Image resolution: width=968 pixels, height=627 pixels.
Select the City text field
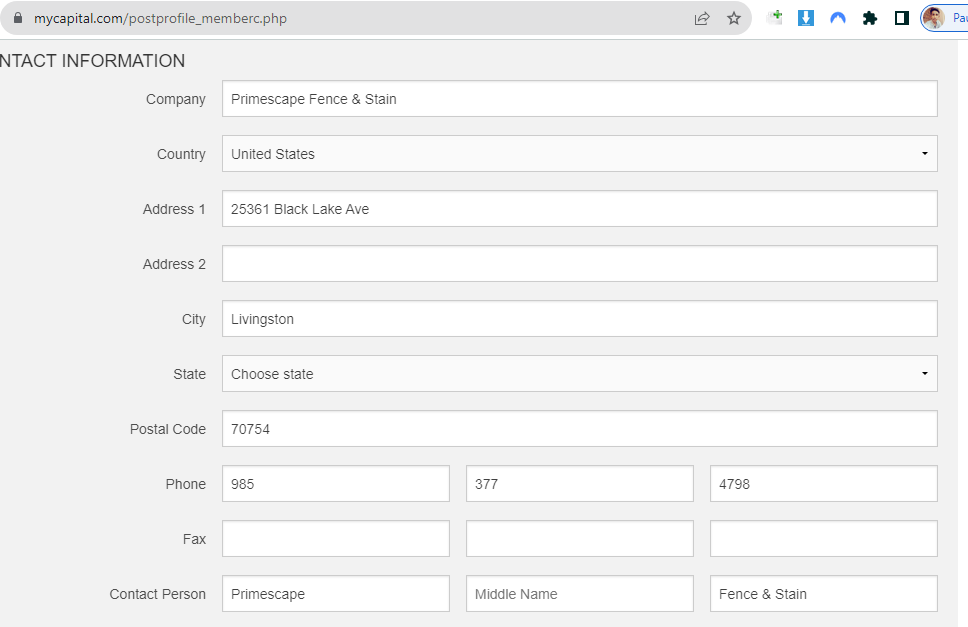[x=579, y=319]
